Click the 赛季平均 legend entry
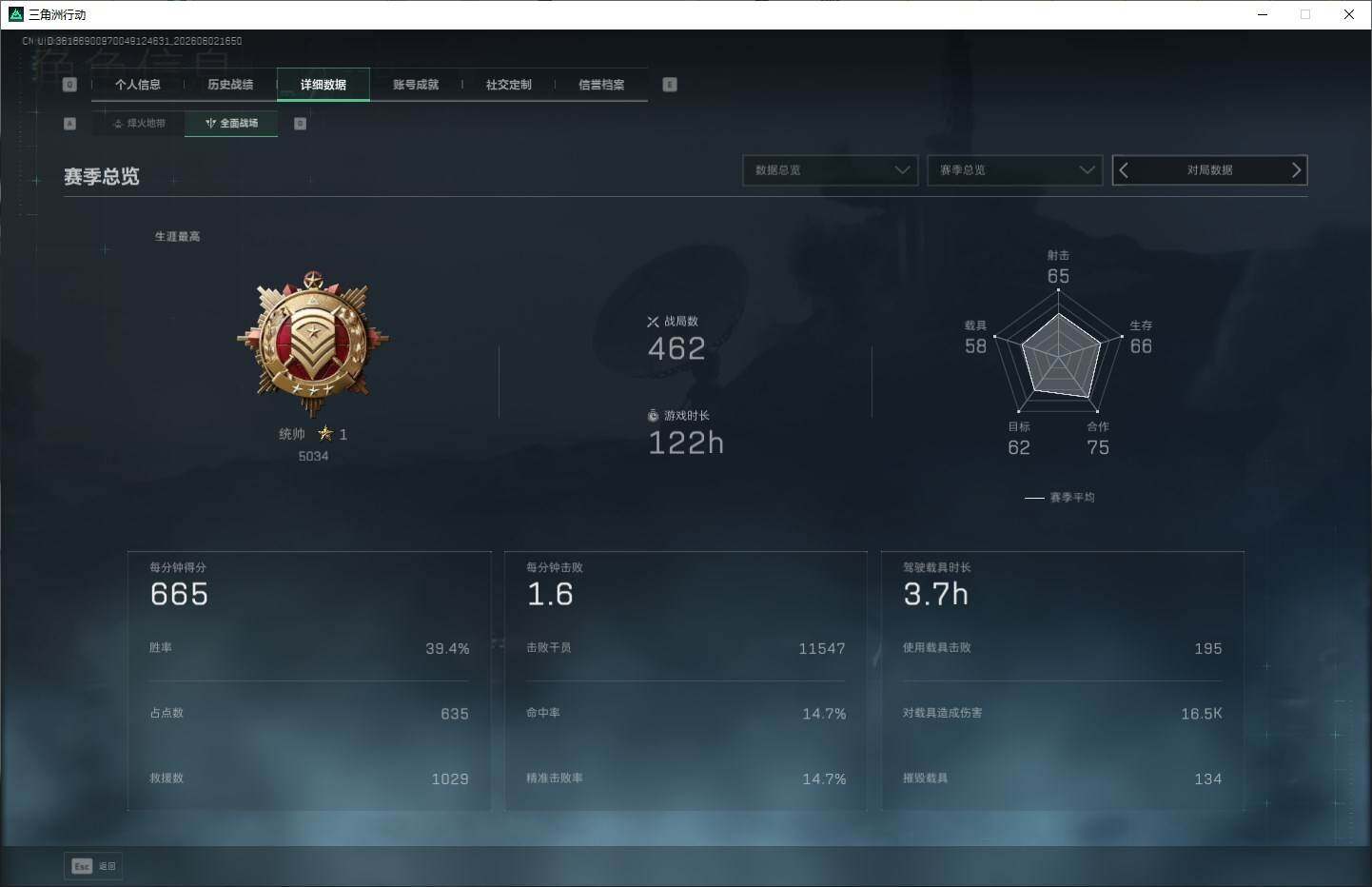The height and width of the screenshot is (887, 1372). tap(1060, 498)
